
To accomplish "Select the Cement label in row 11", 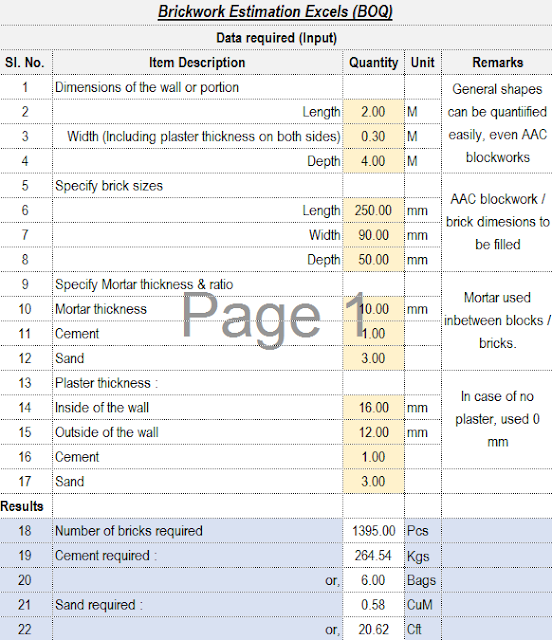I will pyautogui.click(x=77, y=334).
